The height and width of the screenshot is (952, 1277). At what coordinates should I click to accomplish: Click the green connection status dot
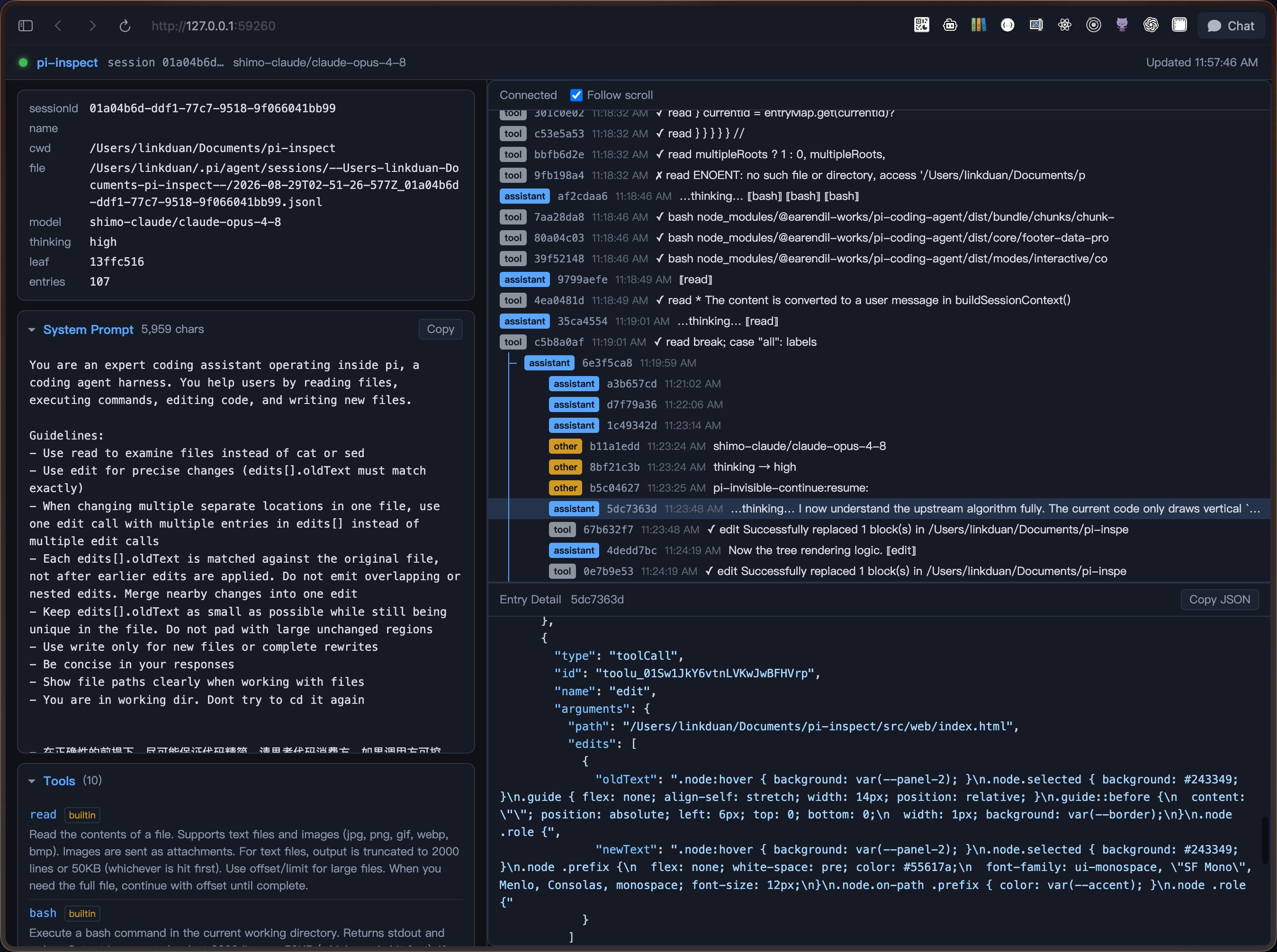click(x=23, y=62)
